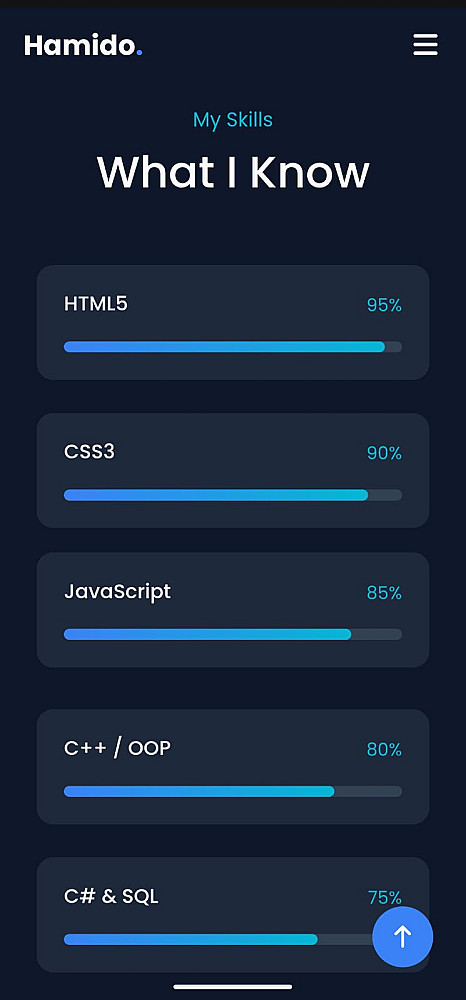Click the JavaScript progress bar
Image resolution: width=466 pixels, height=1000 pixels.
pyautogui.click(x=233, y=634)
